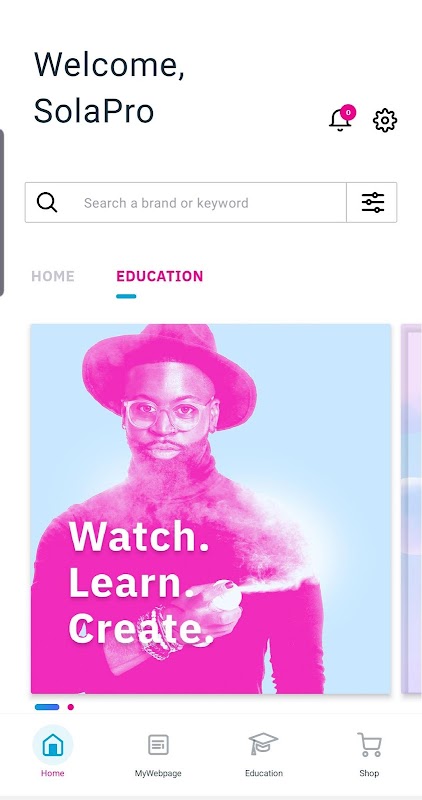
Task: Tap the Shop label in bottom bar
Action: [369, 773]
